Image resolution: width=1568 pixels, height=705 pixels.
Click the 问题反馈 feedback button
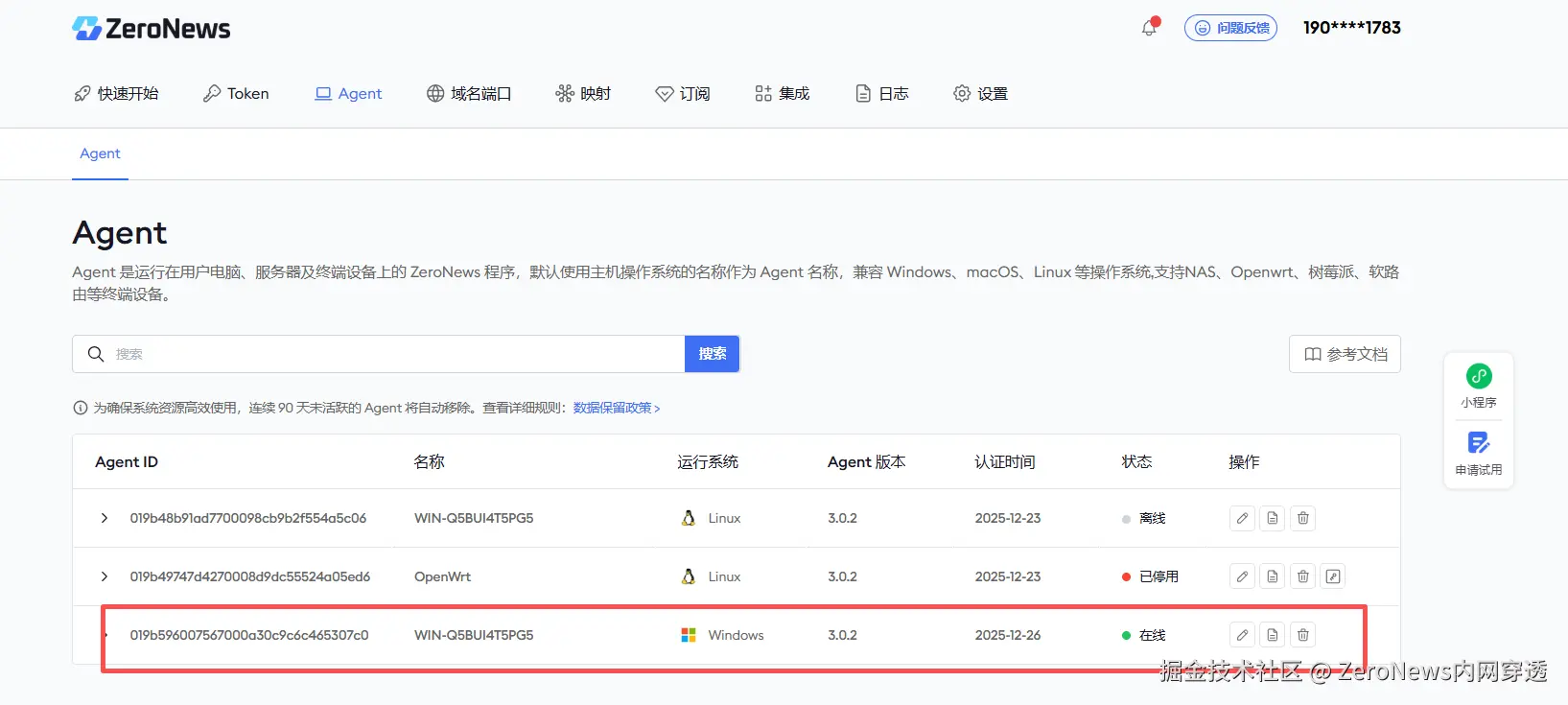click(x=1230, y=28)
